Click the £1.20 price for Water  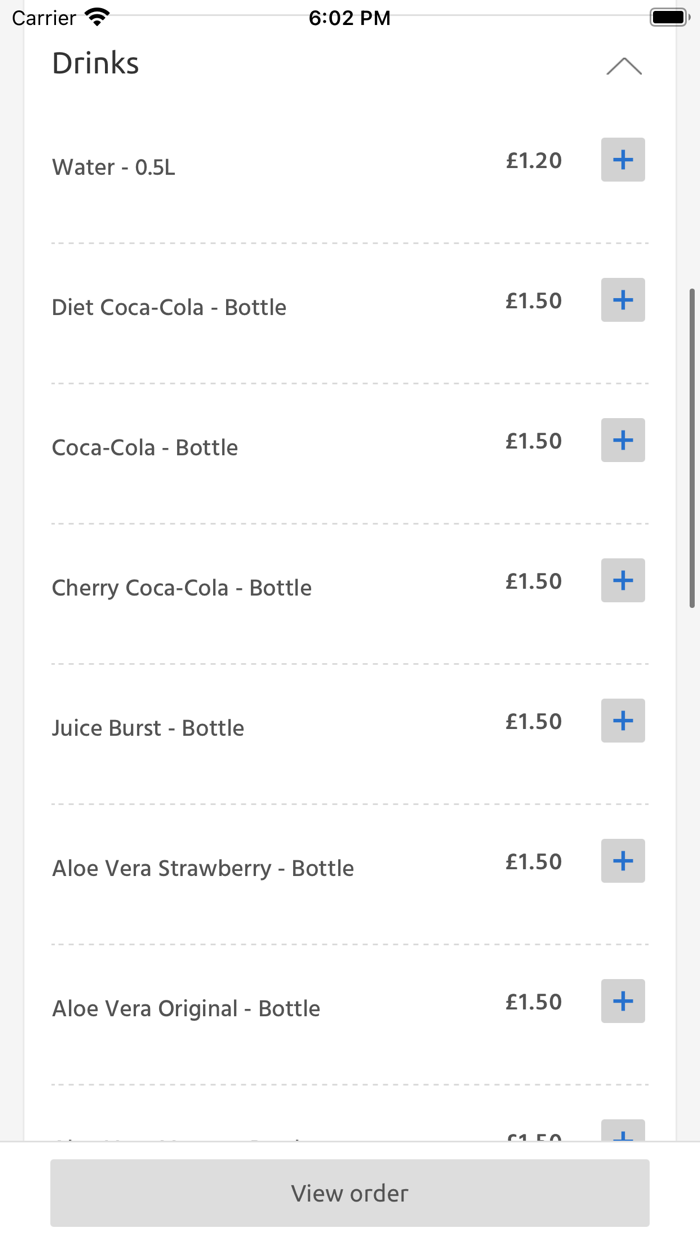click(533, 161)
